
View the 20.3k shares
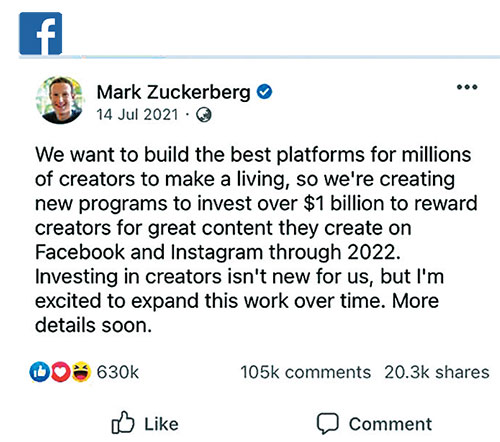click(437, 372)
